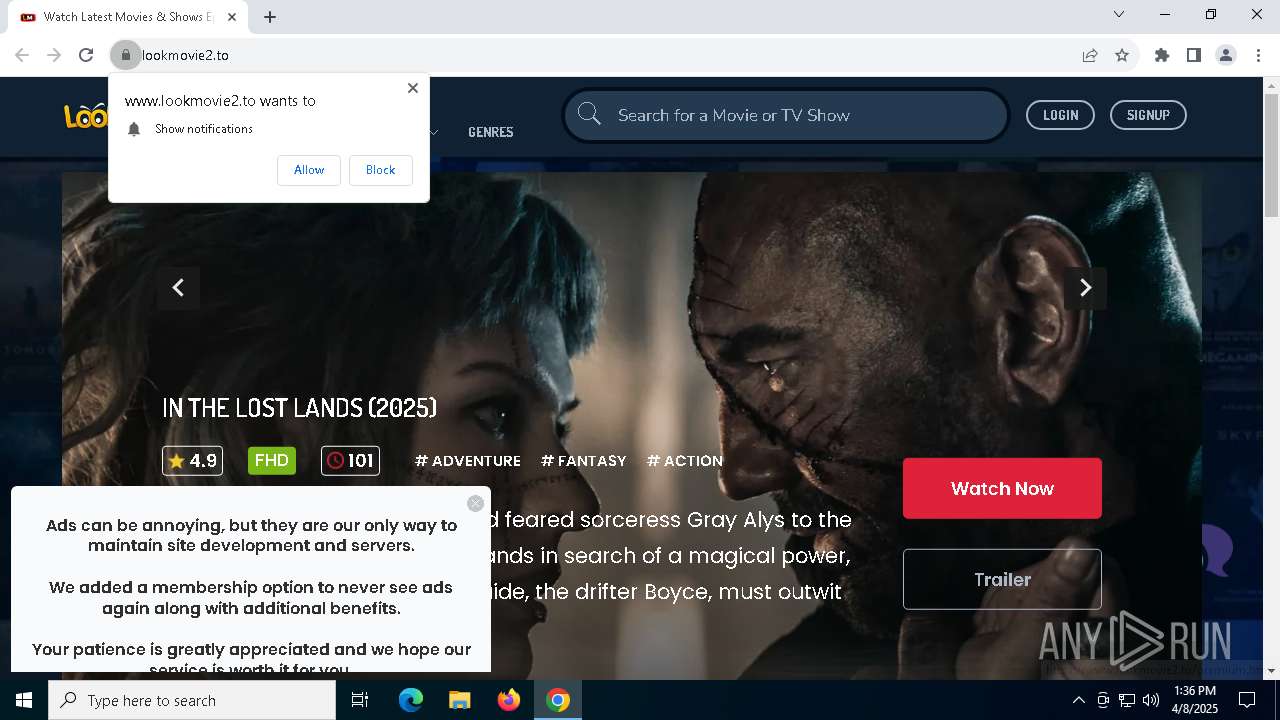1280x720 pixels.
Task: Select the # FANTASY genre tag
Action: pos(584,461)
